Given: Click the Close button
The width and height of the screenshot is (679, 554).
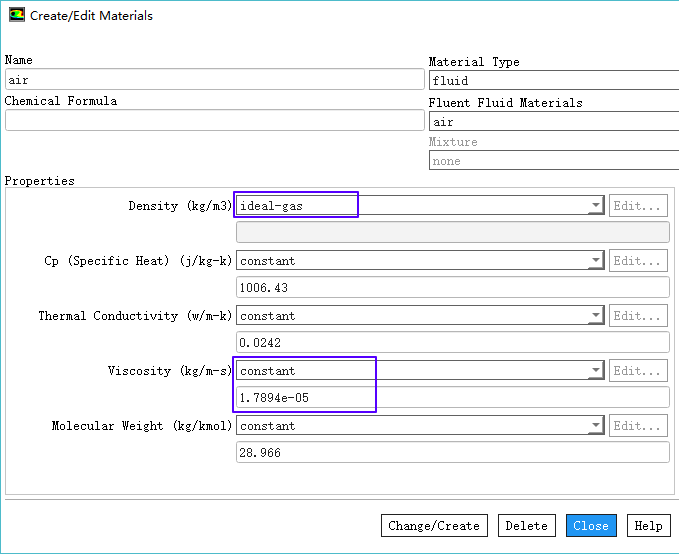Looking at the screenshot, I should (x=591, y=526).
